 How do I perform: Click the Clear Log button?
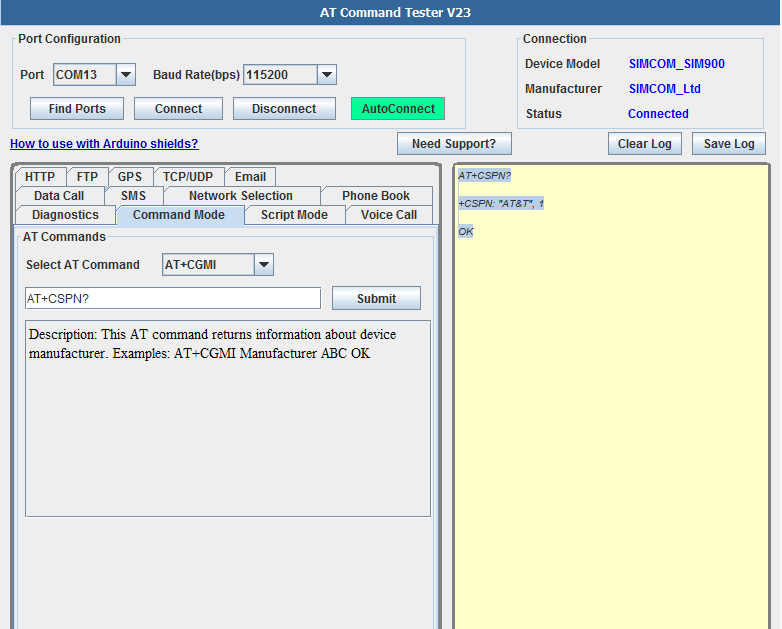tap(644, 144)
